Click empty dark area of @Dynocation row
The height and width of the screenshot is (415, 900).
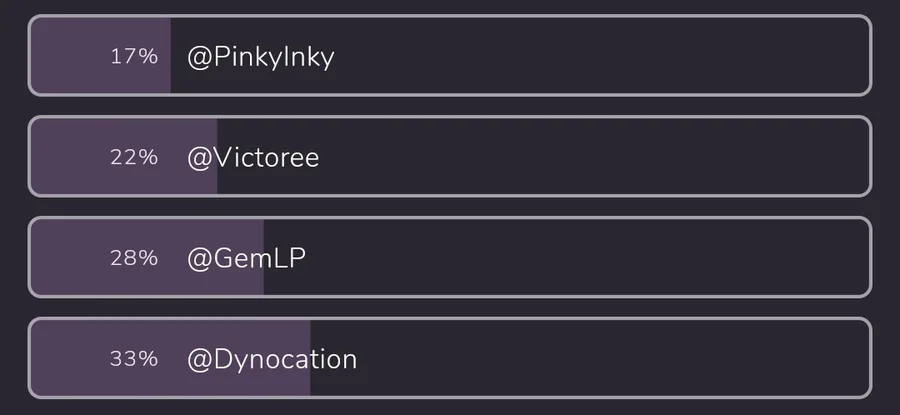click(614, 358)
